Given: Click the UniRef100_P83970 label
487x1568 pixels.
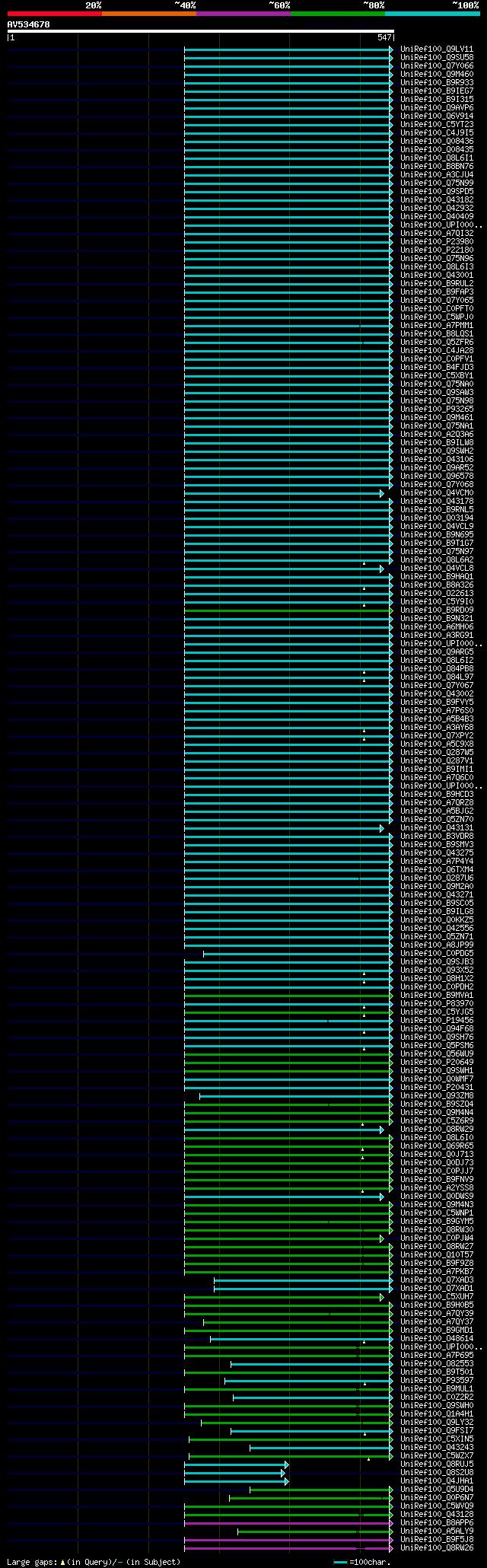Looking at the screenshot, I should point(437,1003).
